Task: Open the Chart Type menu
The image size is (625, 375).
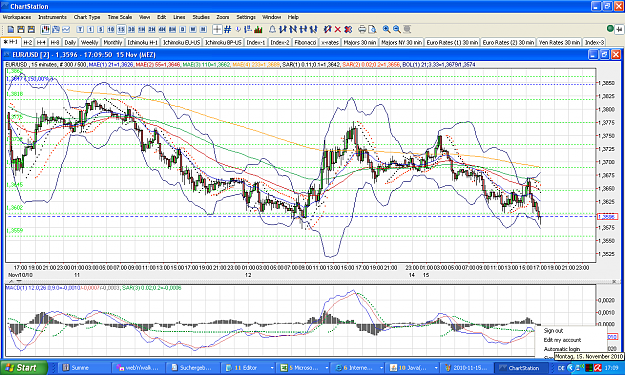Action: pyautogui.click(x=87, y=17)
